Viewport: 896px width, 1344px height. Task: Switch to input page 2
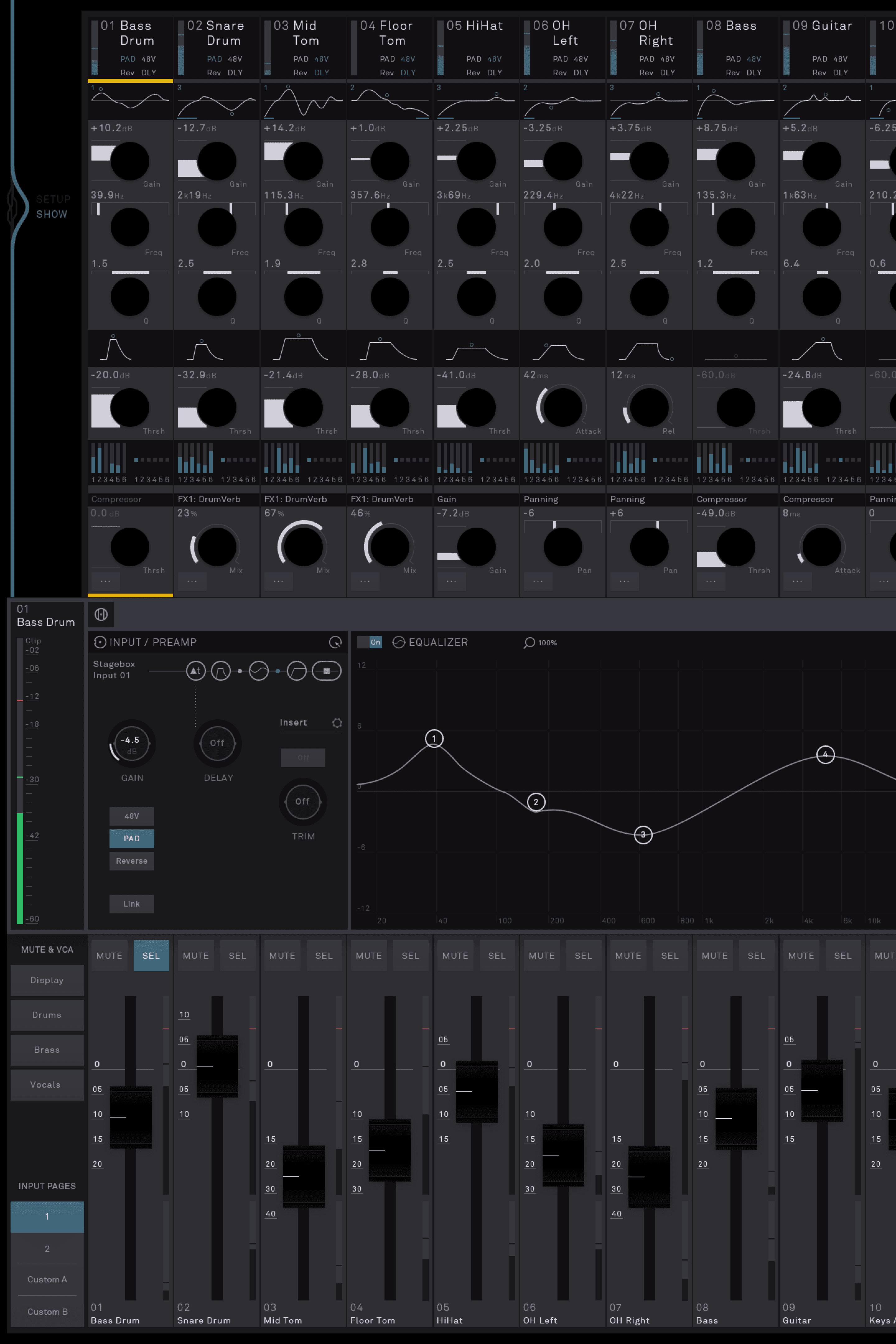click(x=47, y=1248)
